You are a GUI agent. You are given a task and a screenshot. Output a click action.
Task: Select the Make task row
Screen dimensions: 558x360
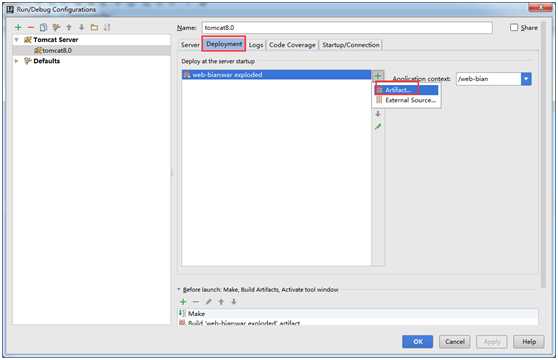[x=358, y=313]
